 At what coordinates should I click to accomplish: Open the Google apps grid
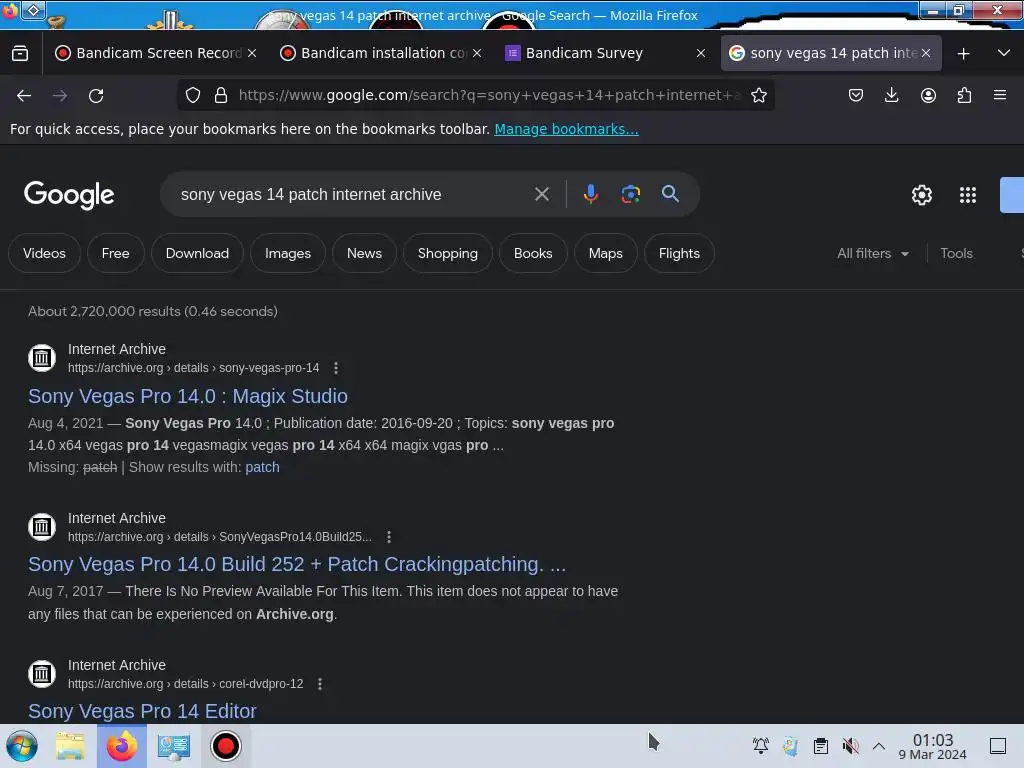pyautogui.click(x=967, y=195)
